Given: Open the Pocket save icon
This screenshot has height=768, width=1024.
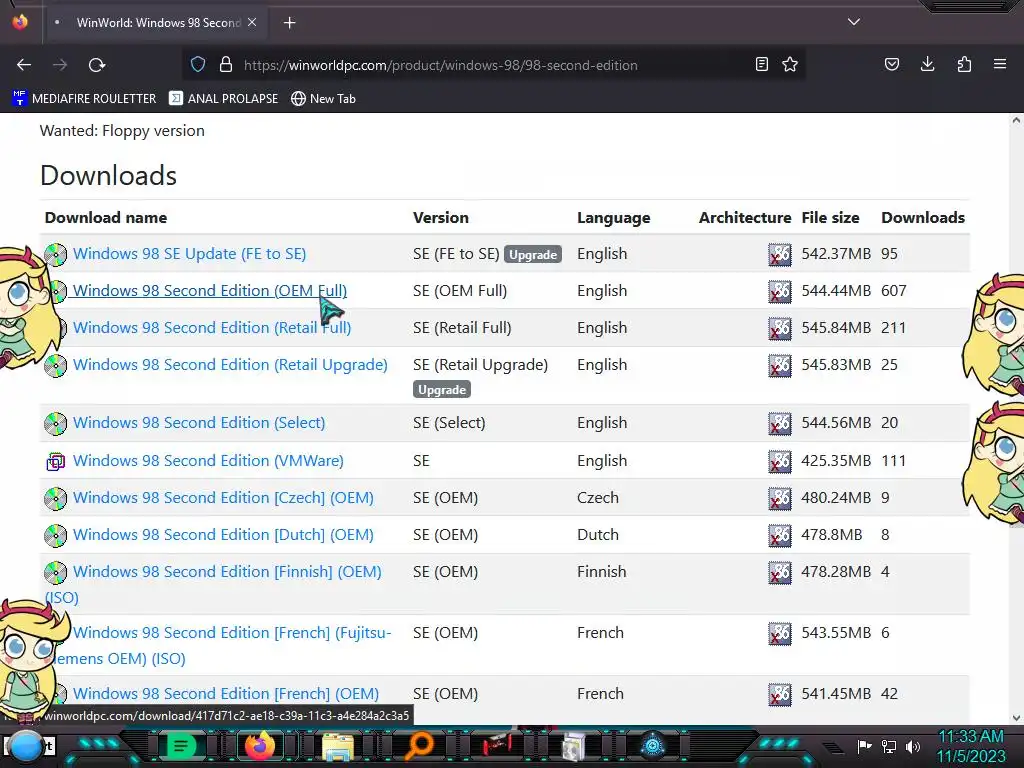Looking at the screenshot, I should [x=891, y=65].
